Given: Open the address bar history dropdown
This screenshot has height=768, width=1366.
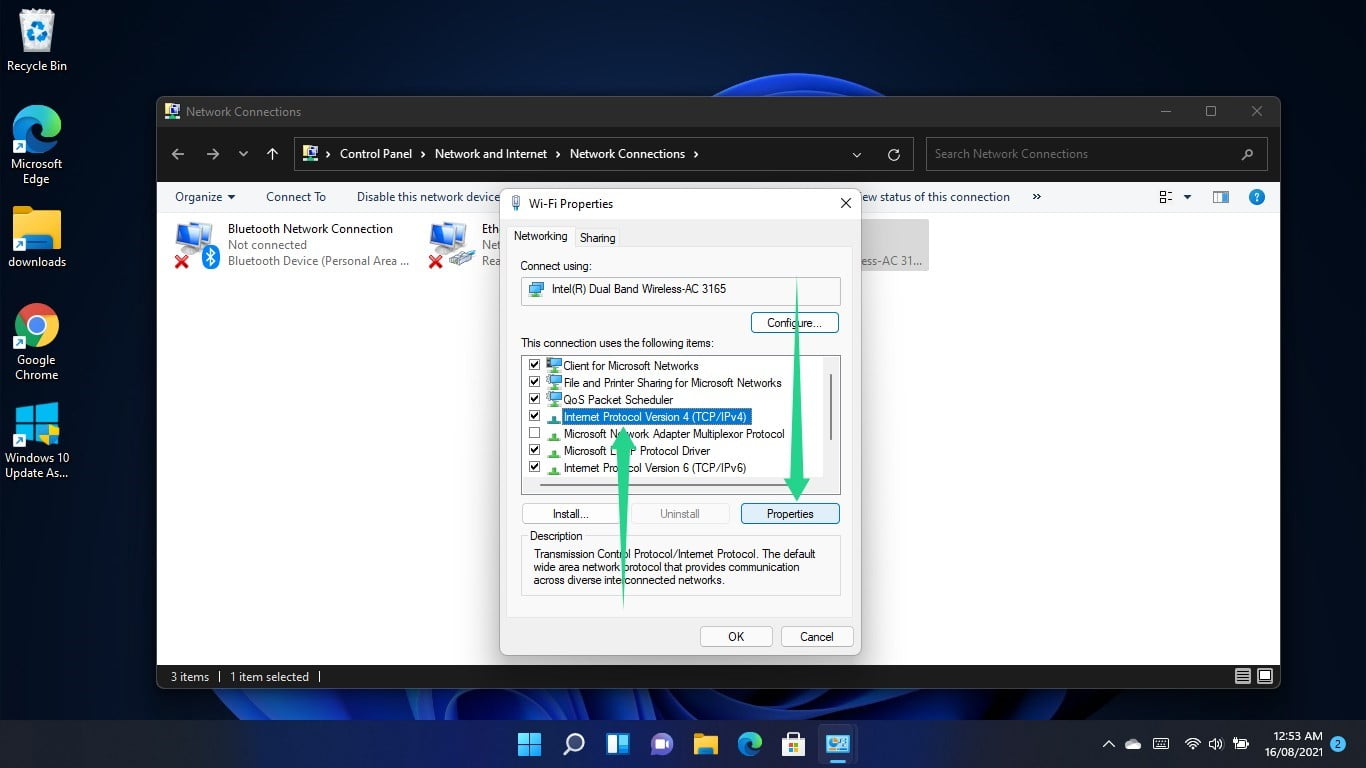Looking at the screenshot, I should tap(856, 155).
